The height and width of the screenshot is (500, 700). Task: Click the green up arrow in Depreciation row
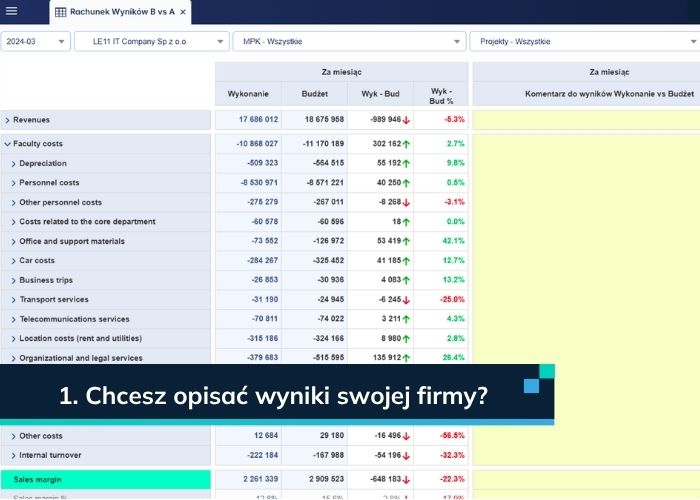(406, 164)
